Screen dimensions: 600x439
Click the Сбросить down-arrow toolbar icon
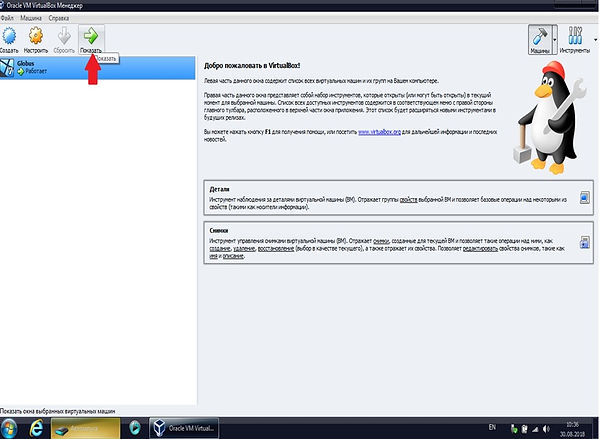click(x=64, y=36)
